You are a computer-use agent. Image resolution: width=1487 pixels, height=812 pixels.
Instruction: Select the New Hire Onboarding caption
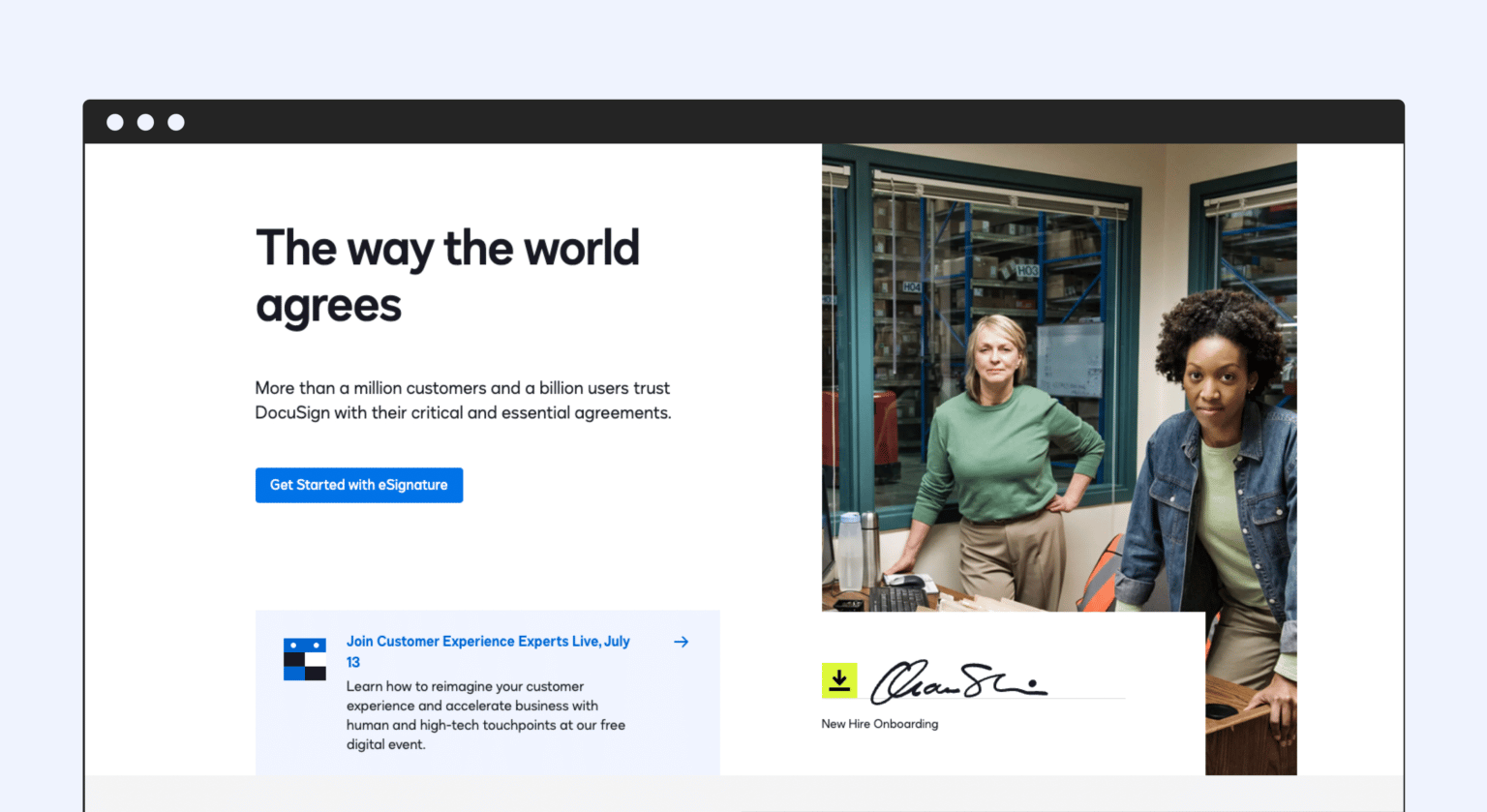(879, 724)
